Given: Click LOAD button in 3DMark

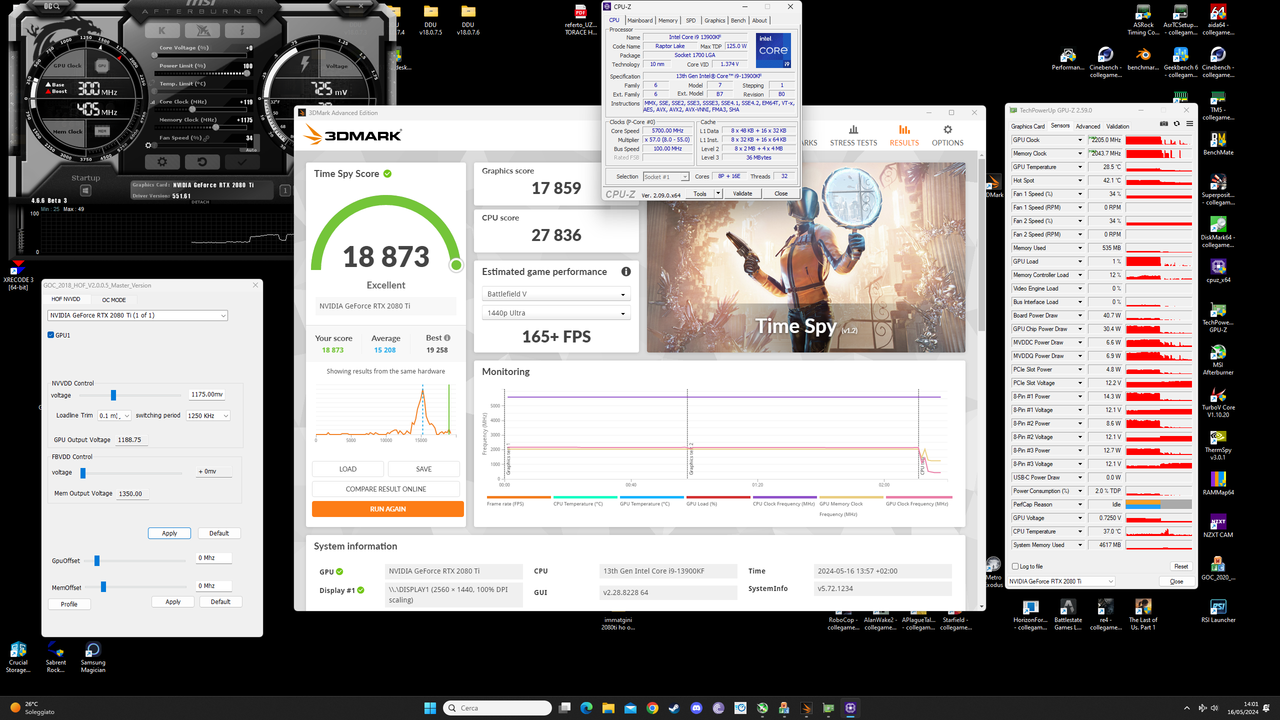Looking at the screenshot, I should (x=348, y=468).
